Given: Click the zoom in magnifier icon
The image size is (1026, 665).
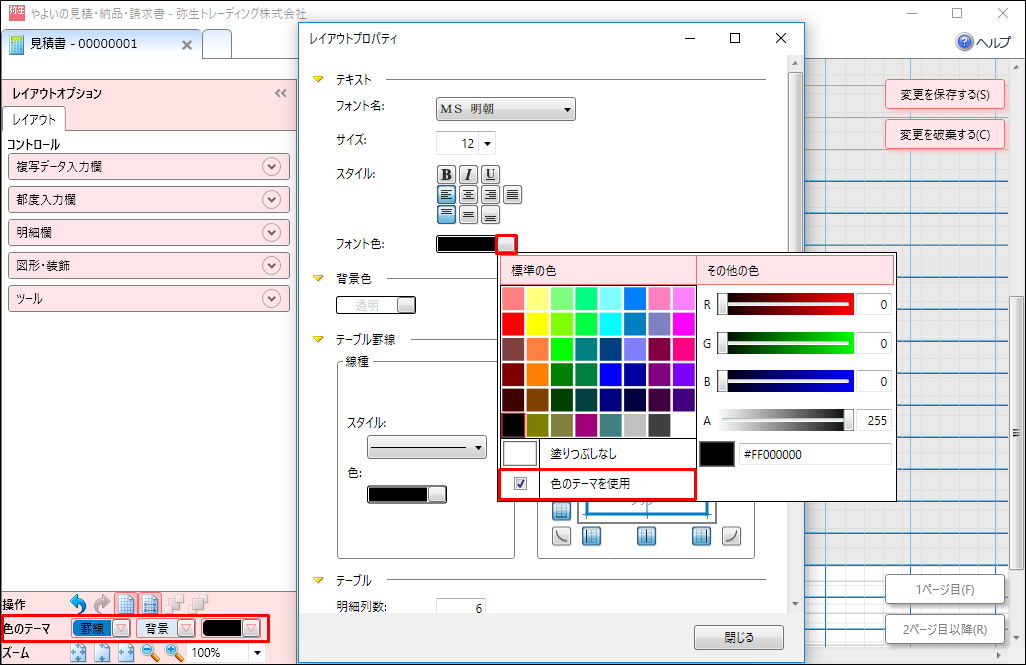Looking at the screenshot, I should pos(174,652).
